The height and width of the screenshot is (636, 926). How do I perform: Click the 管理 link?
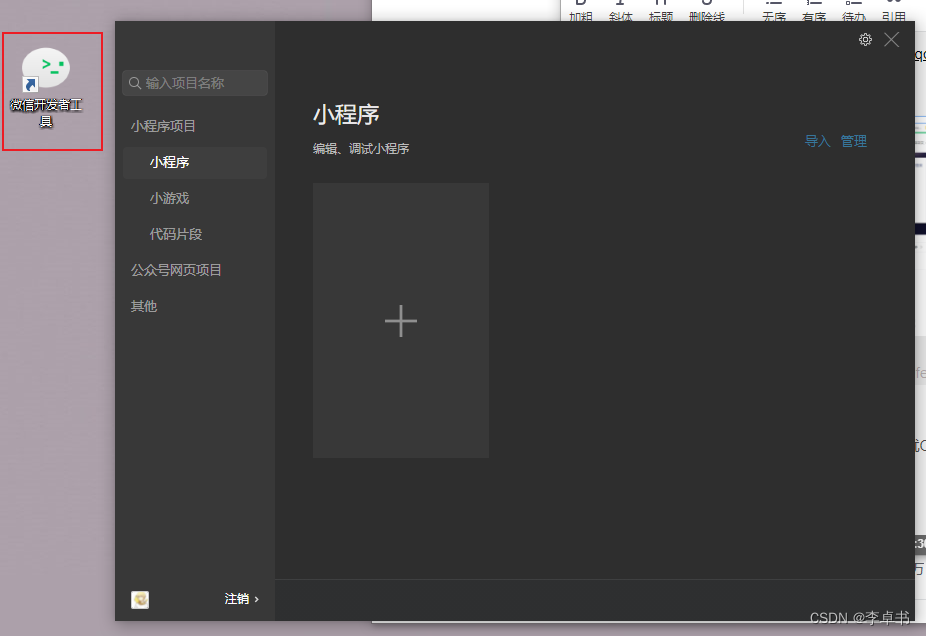pyautogui.click(x=853, y=141)
